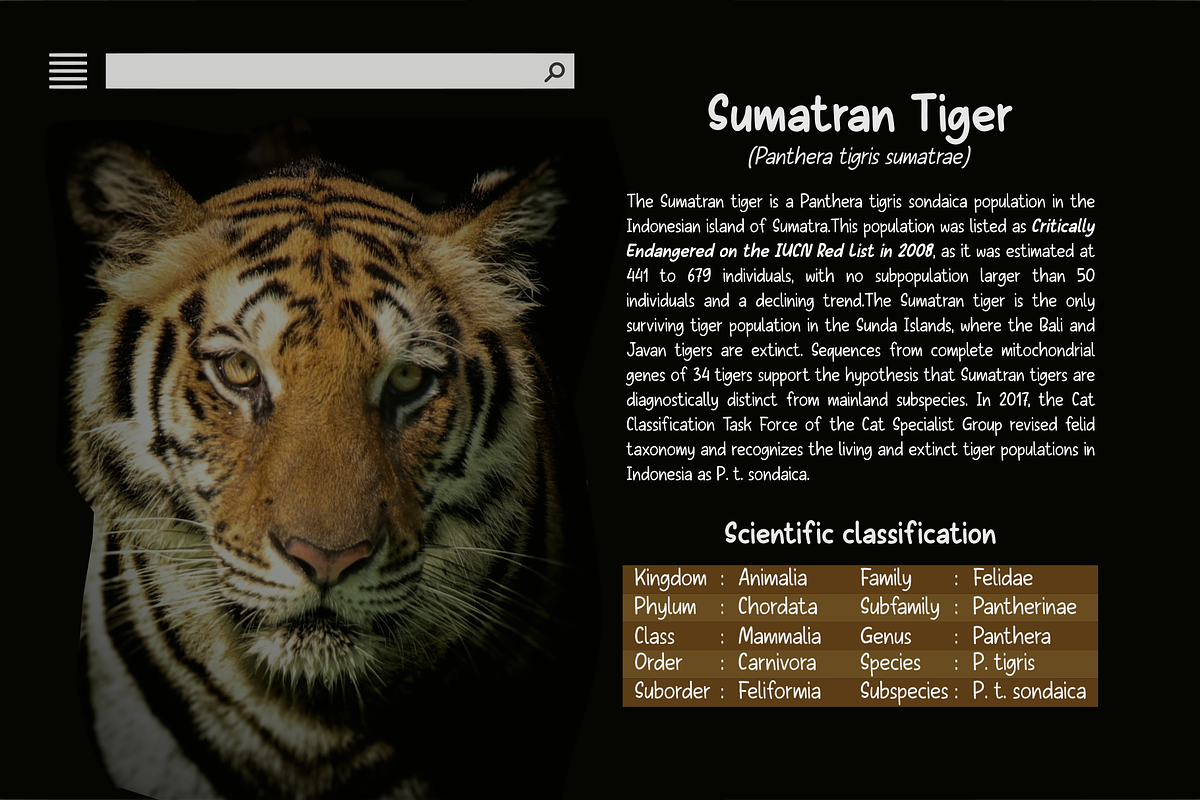The width and height of the screenshot is (1200, 800).
Task: Click inside the search input field
Action: click(x=340, y=71)
